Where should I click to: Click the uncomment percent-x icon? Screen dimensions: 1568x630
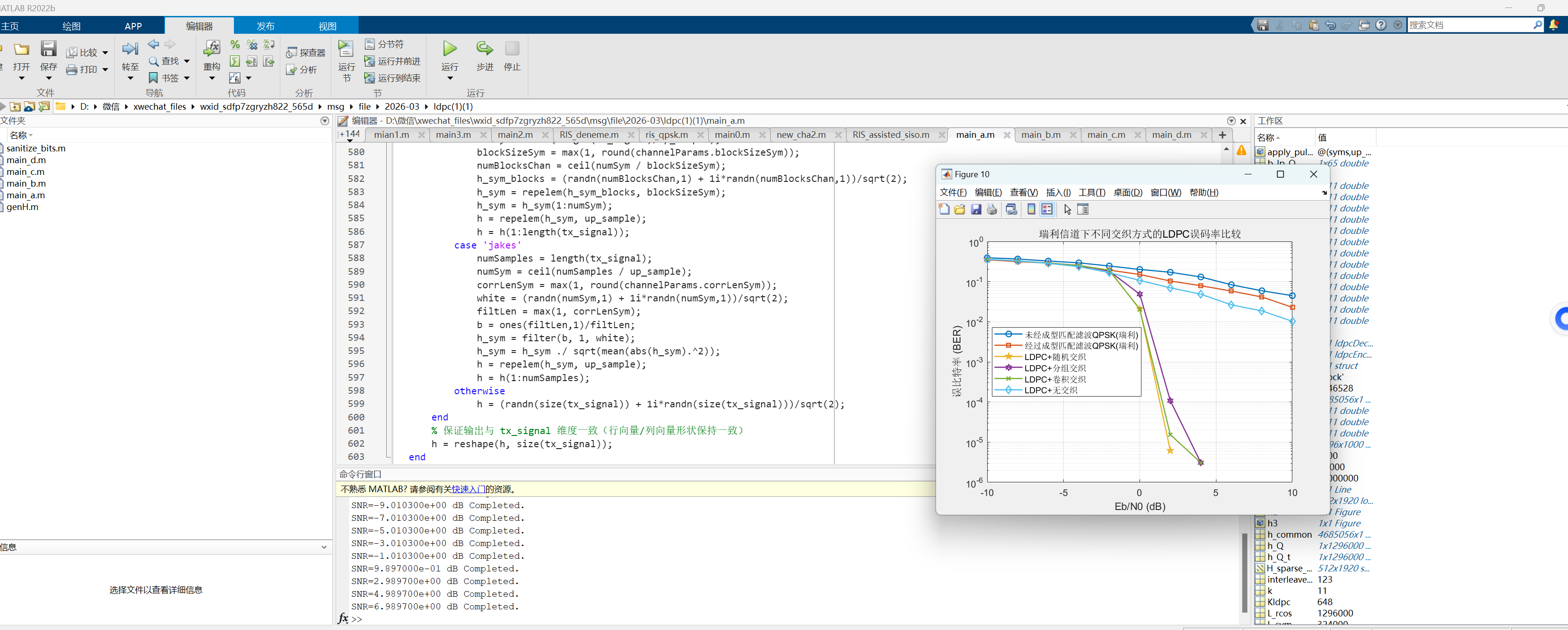[x=252, y=45]
